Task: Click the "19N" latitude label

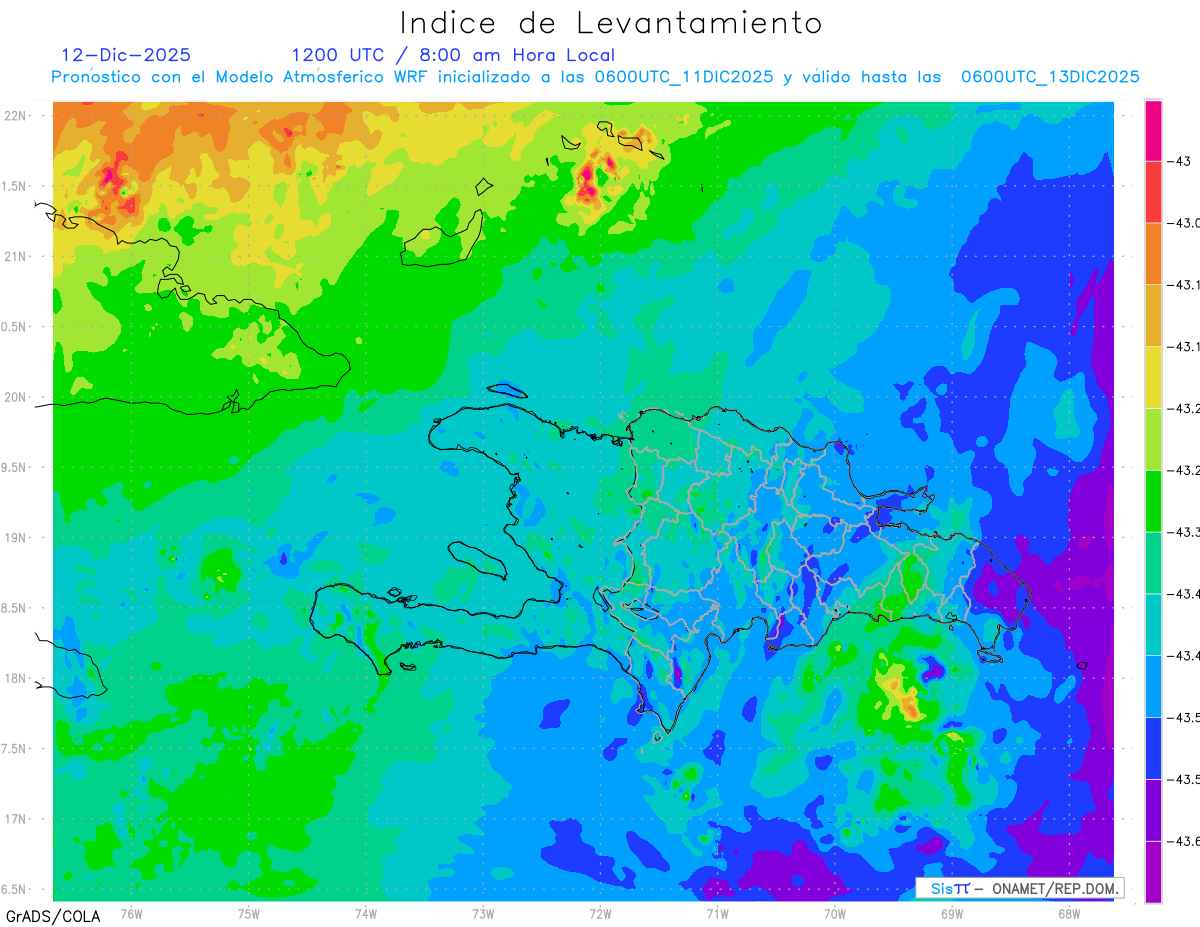Action: [x=16, y=538]
